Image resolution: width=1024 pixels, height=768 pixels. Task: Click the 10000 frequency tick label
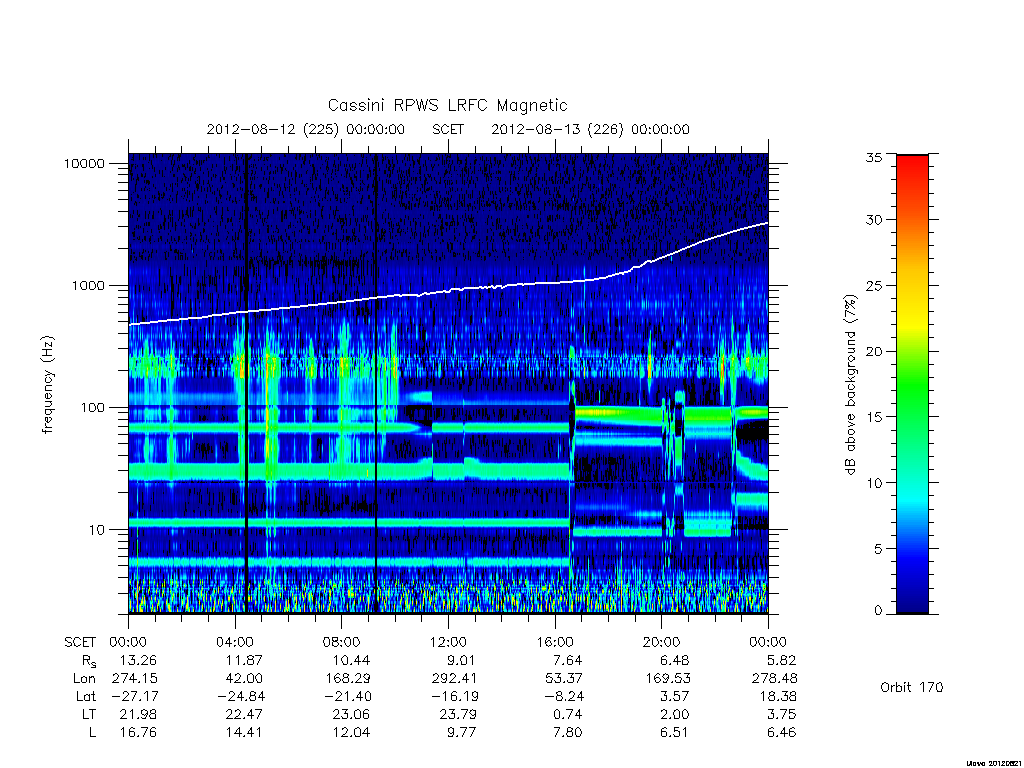pos(84,163)
